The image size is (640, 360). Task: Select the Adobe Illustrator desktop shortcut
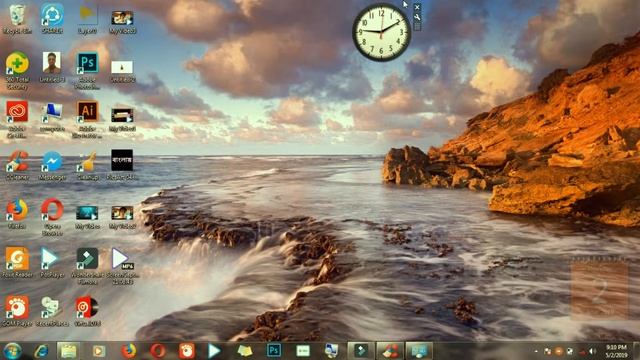coord(87,119)
